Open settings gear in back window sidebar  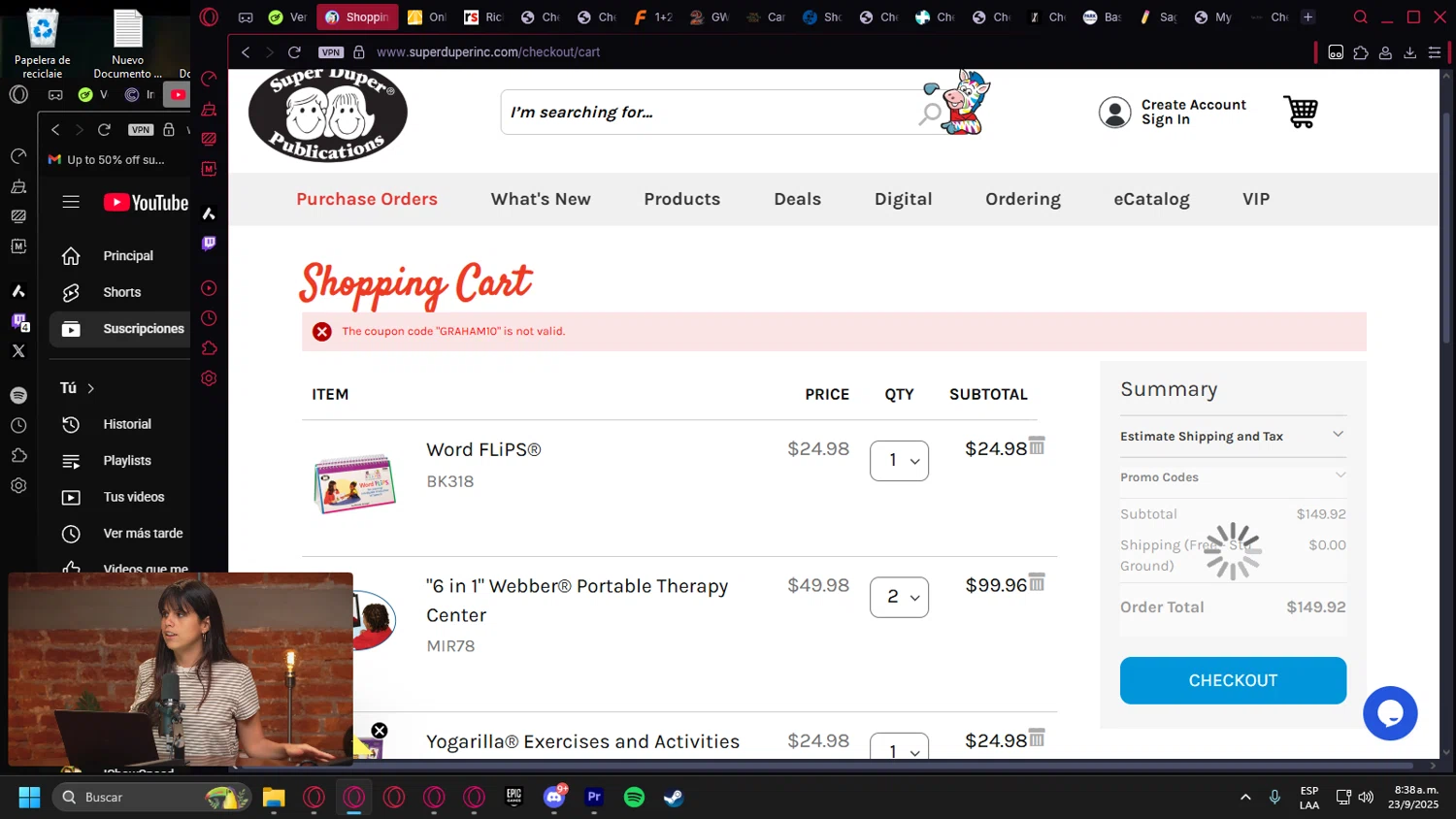pyautogui.click(x=18, y=485)
